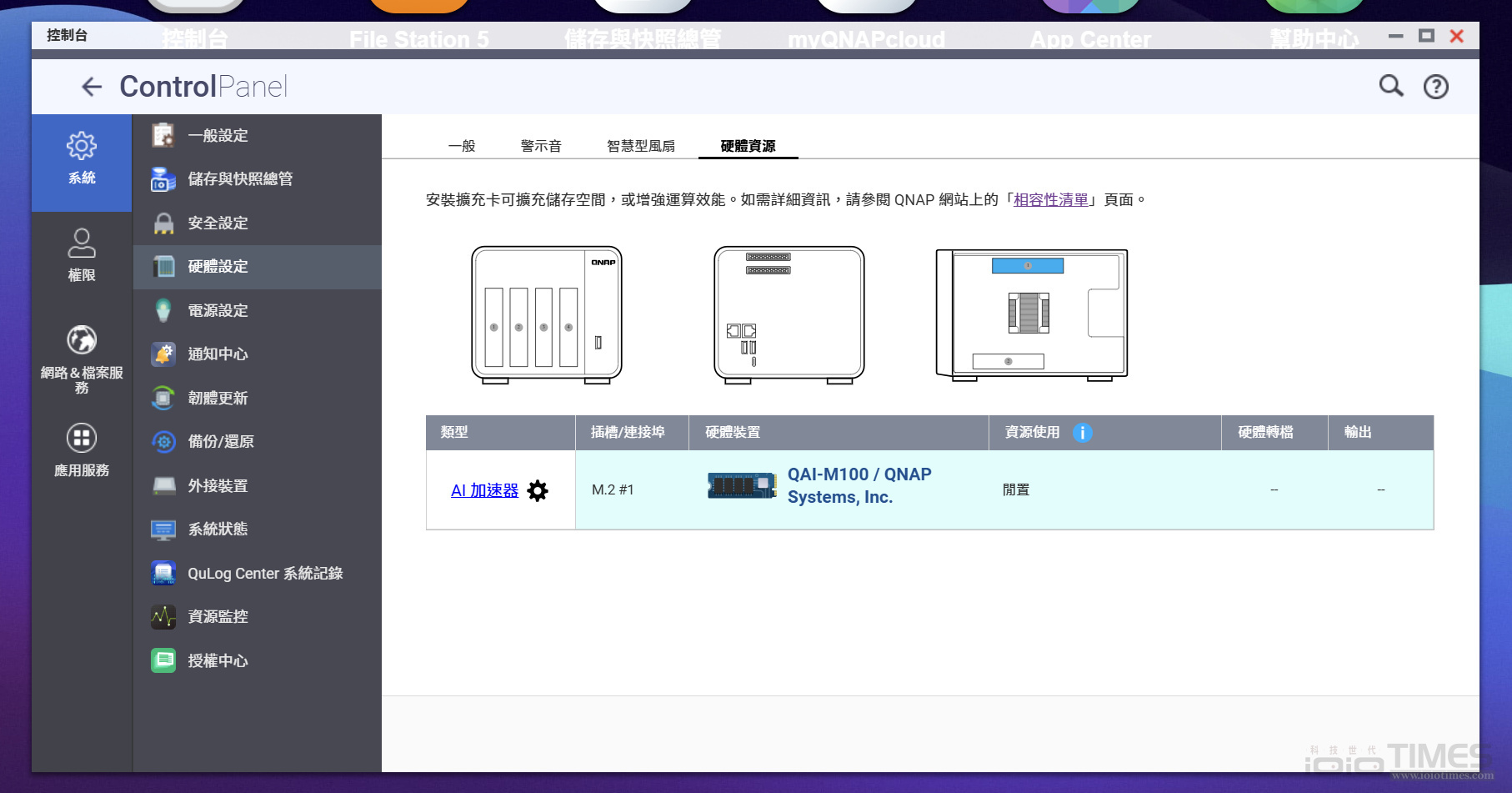
Task: Click the App Center desktop label
Action: click(1090, 39)
